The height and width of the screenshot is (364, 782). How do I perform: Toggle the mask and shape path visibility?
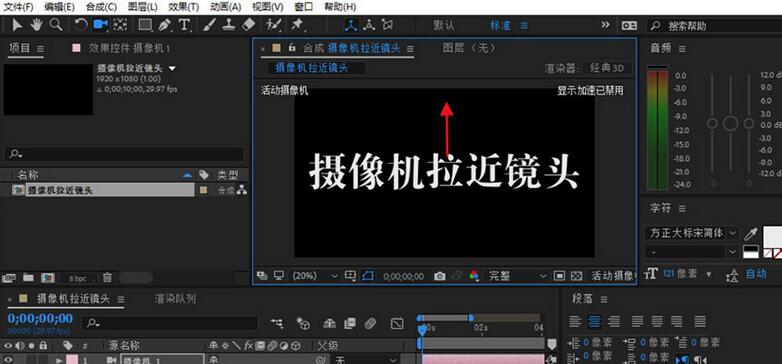368,276
